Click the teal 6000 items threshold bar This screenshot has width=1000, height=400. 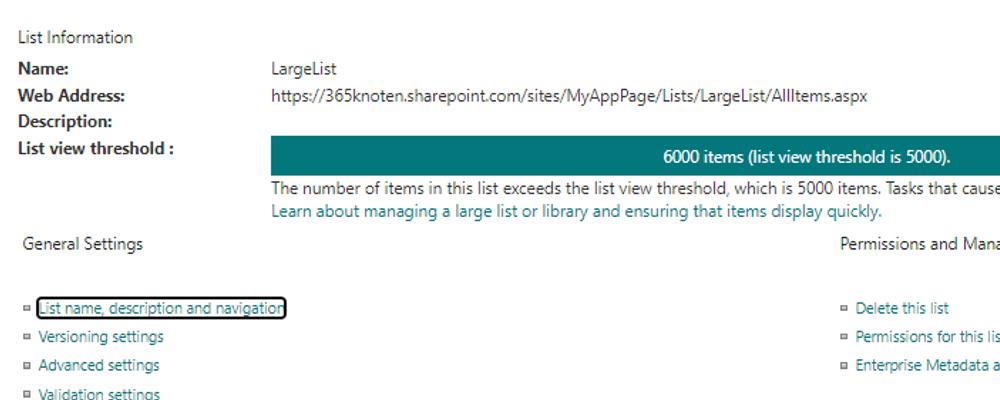(x=635, y=156)
